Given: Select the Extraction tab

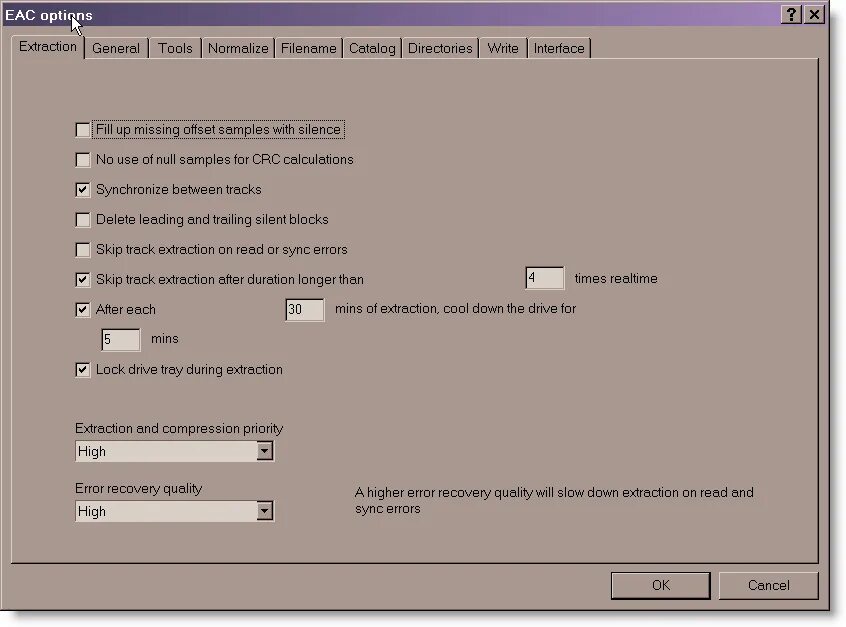Looking at the screenshot, I should click(x=48, y=47).
